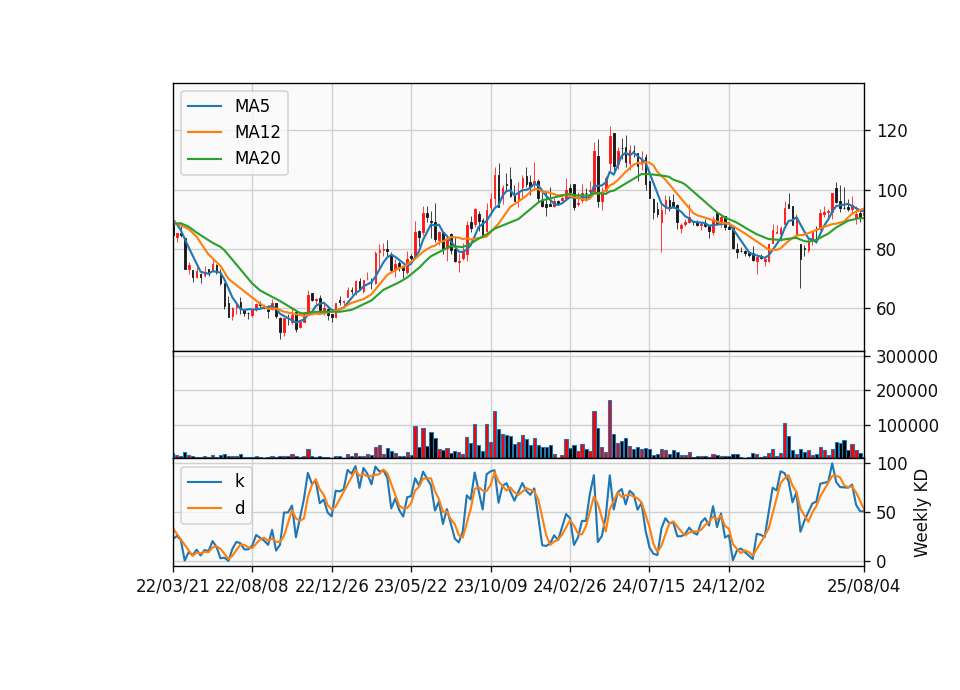
Task: Click the 22/08/08 date axis label
Action: [252, 586]
